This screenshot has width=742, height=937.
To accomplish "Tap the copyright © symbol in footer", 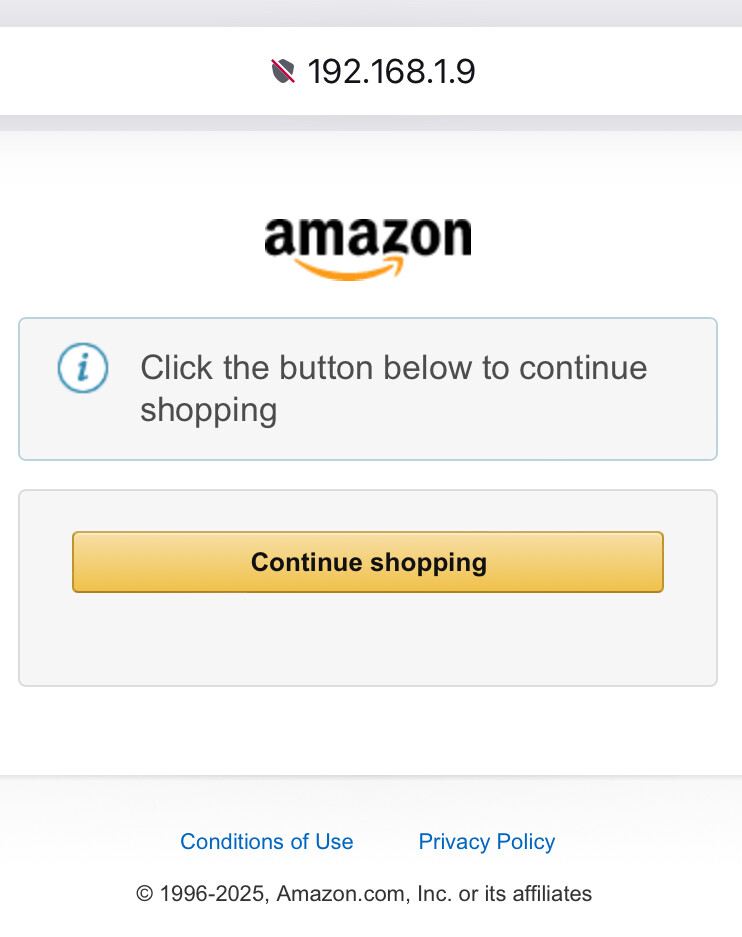I will 145,894.
